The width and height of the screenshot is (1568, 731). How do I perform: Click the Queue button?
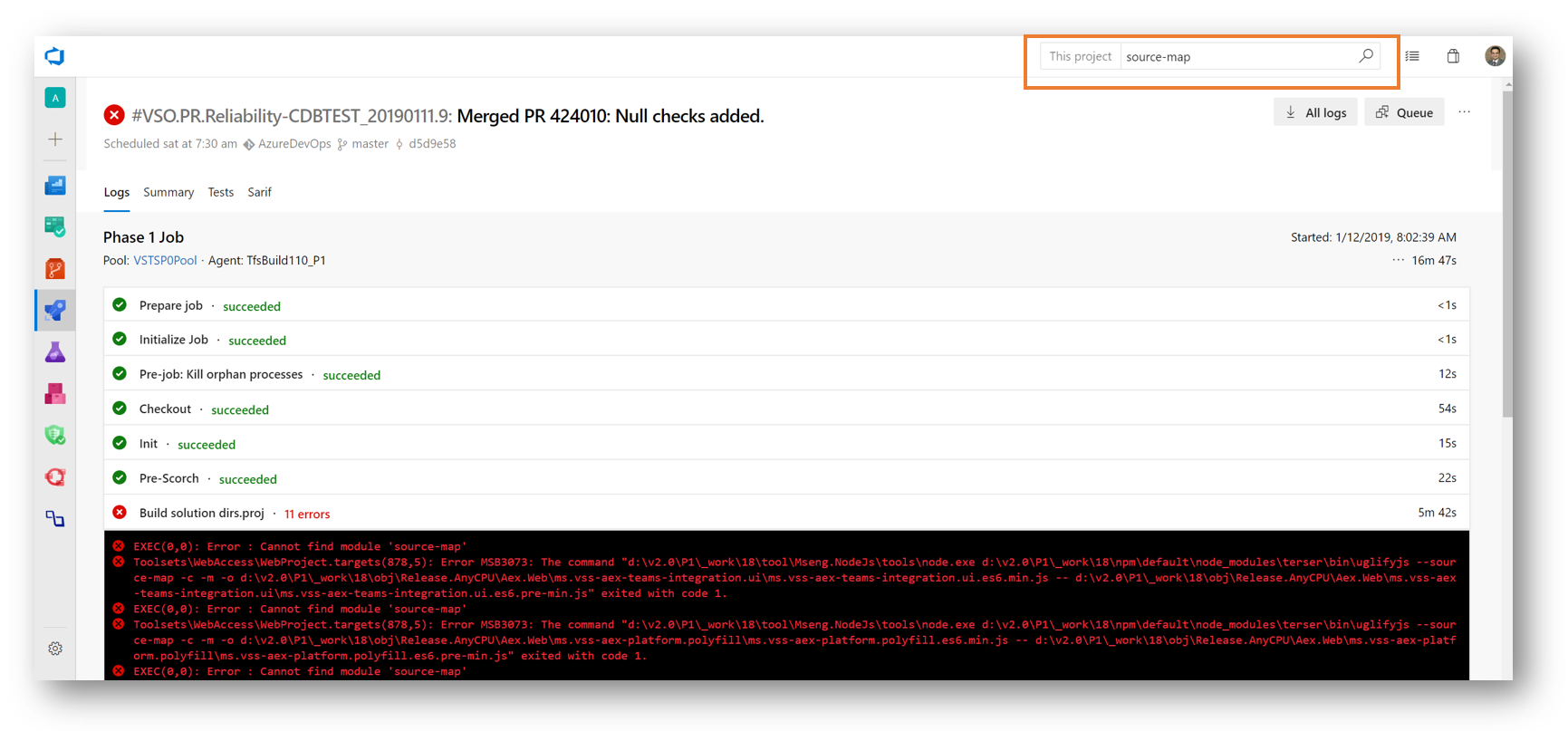pos(1404,112)
